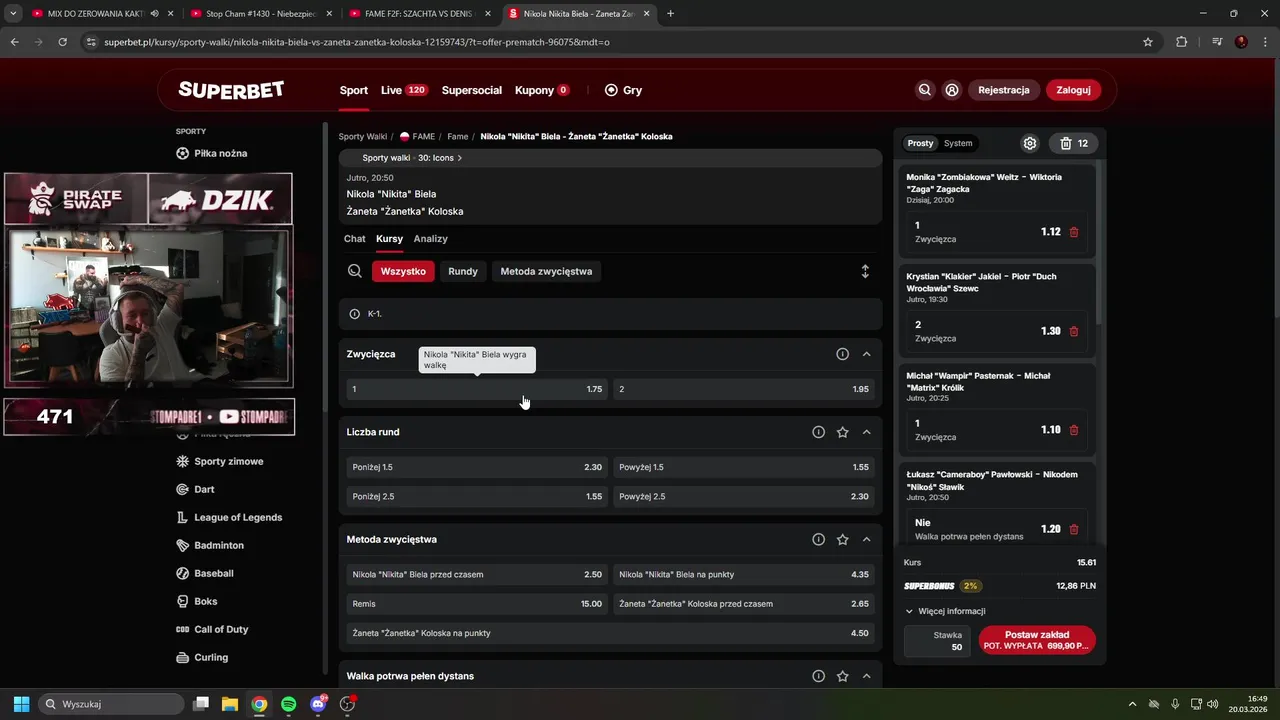
Task: Go to Sporty Walki breadcrumb
Action: (x=362, y=136)
